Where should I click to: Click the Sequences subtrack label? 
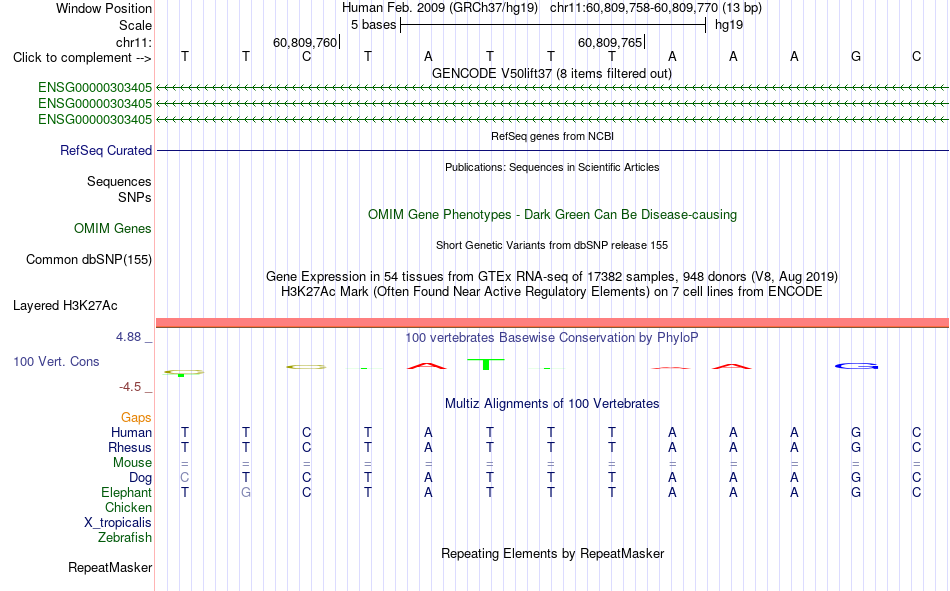click(x=119, y=181)
